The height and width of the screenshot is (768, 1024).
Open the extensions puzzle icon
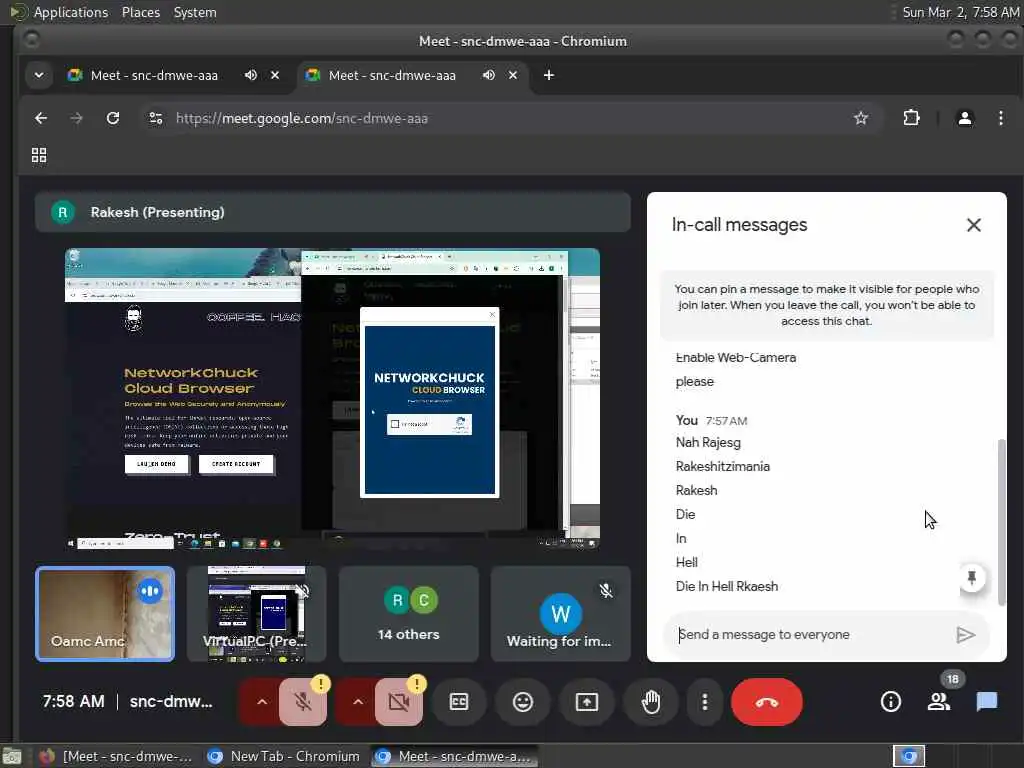(x=911, y=118)
